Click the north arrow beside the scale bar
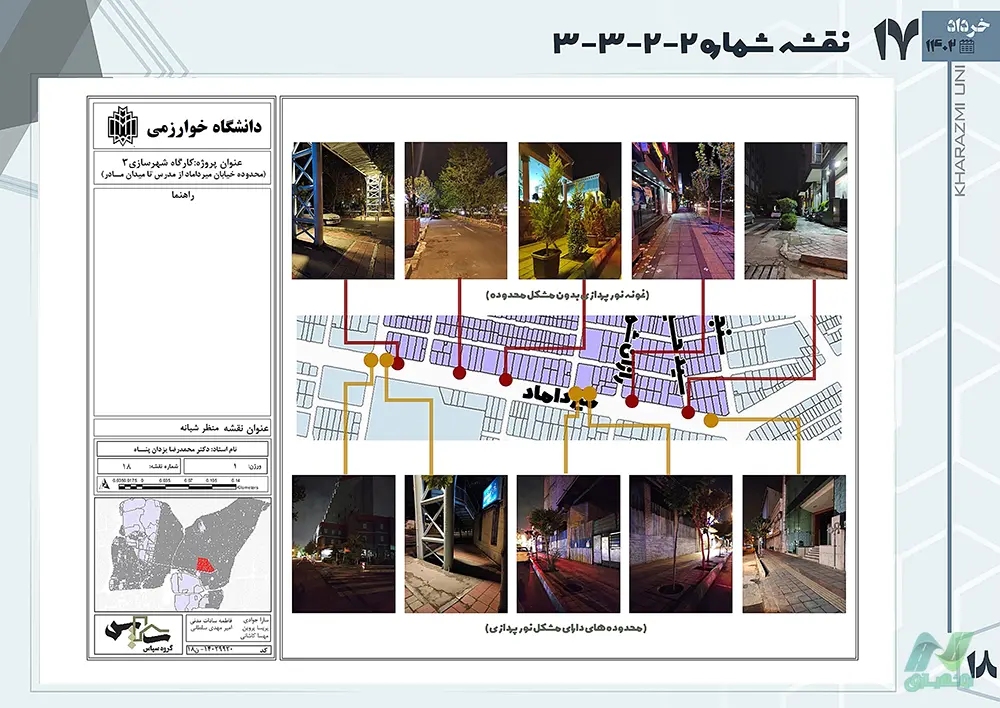The width and height of the screenshot is (1000, 708). click(x=106, y=484)
